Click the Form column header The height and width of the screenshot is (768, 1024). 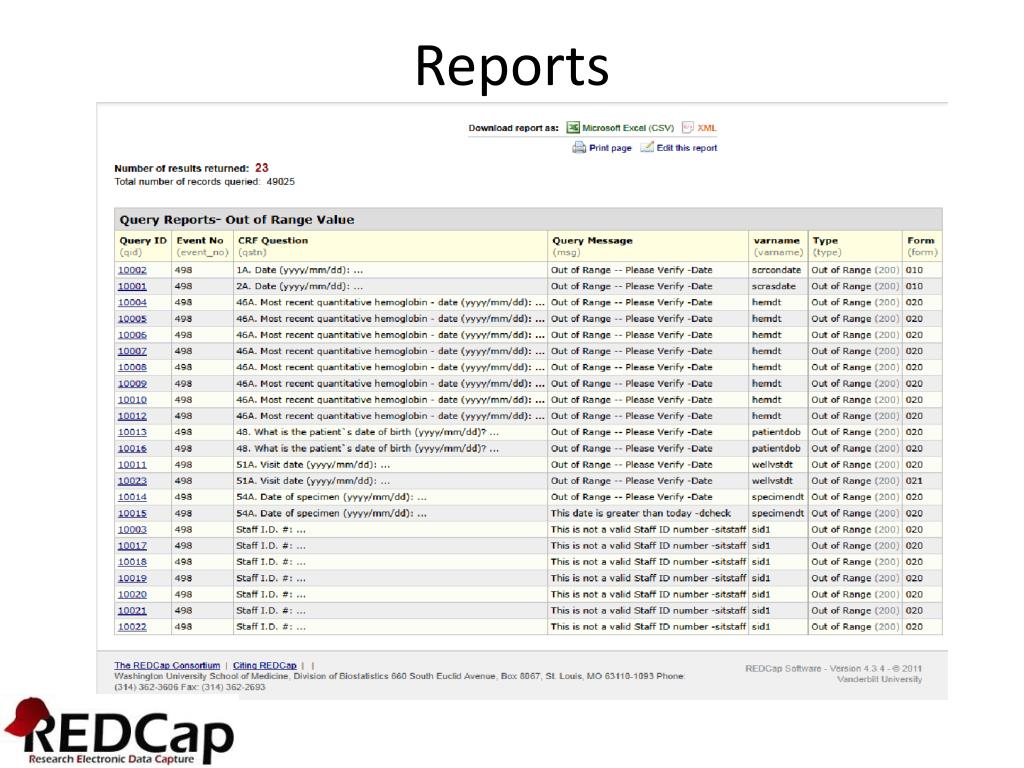click(922, 246)
